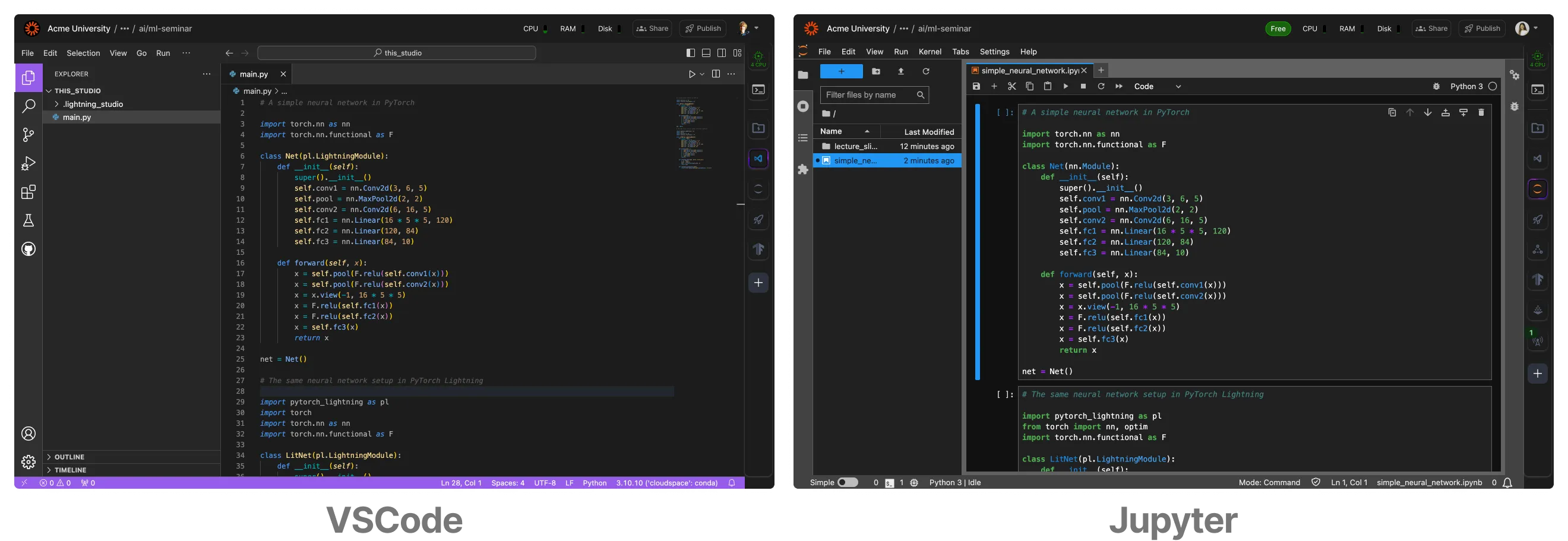Open Jupyter notebook debugger bug icon
This screenshot has width=1568, height=541.
click(x=1437, y=87)
